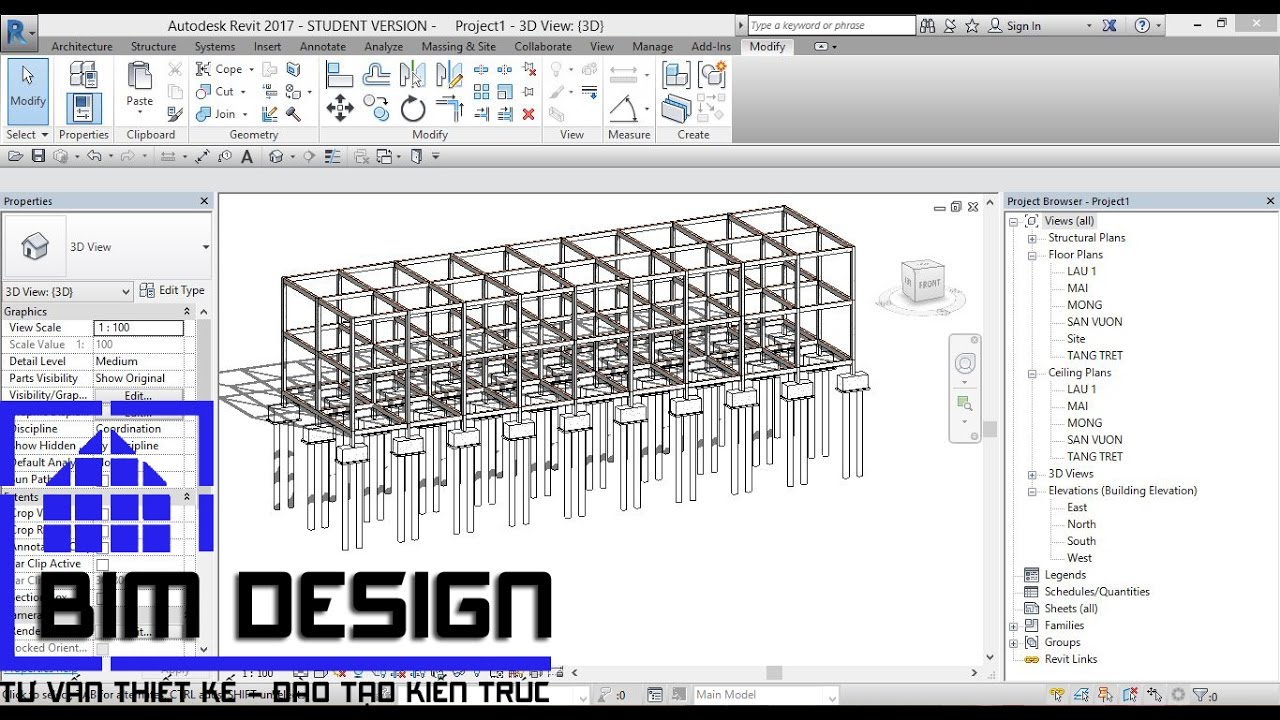Activate the Copy tool with two circles
Screen dimensions: 1280x720
[x=377, y=108]
